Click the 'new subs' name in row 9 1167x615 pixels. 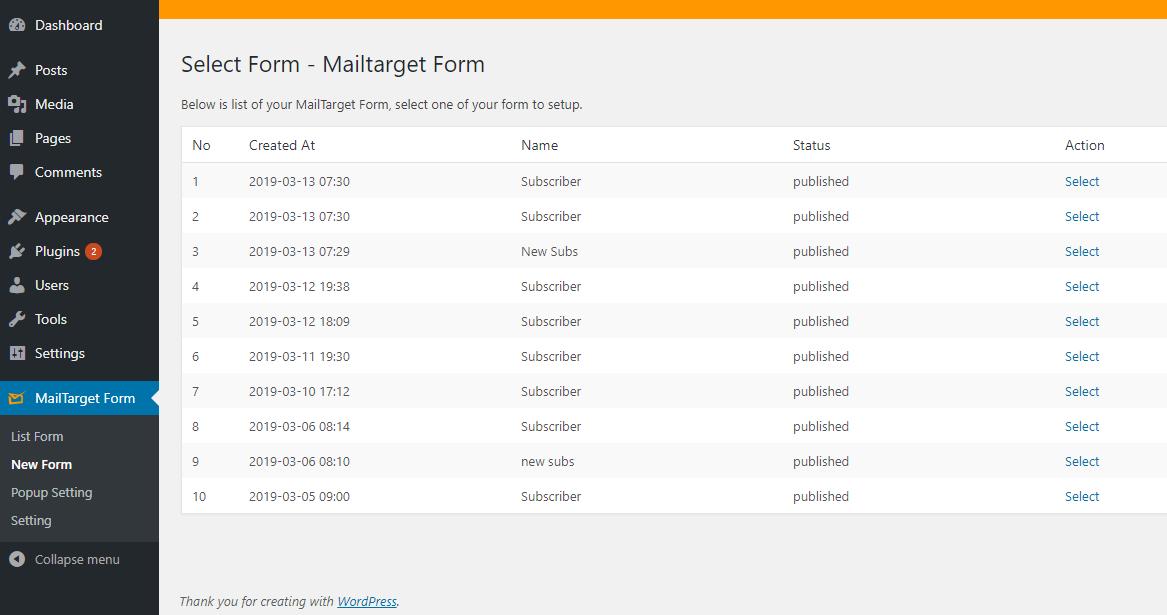548,462
